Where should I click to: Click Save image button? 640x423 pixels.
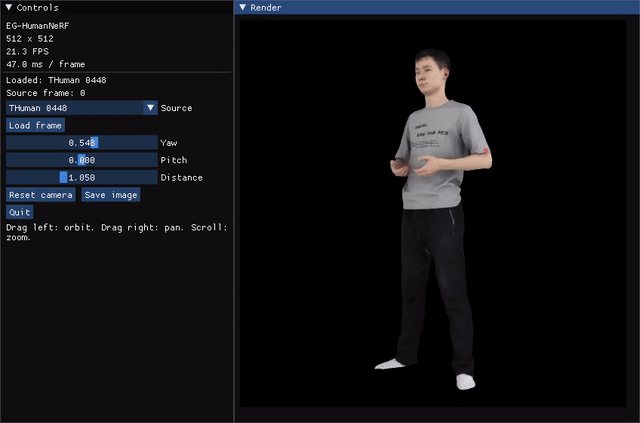(111, 195)
